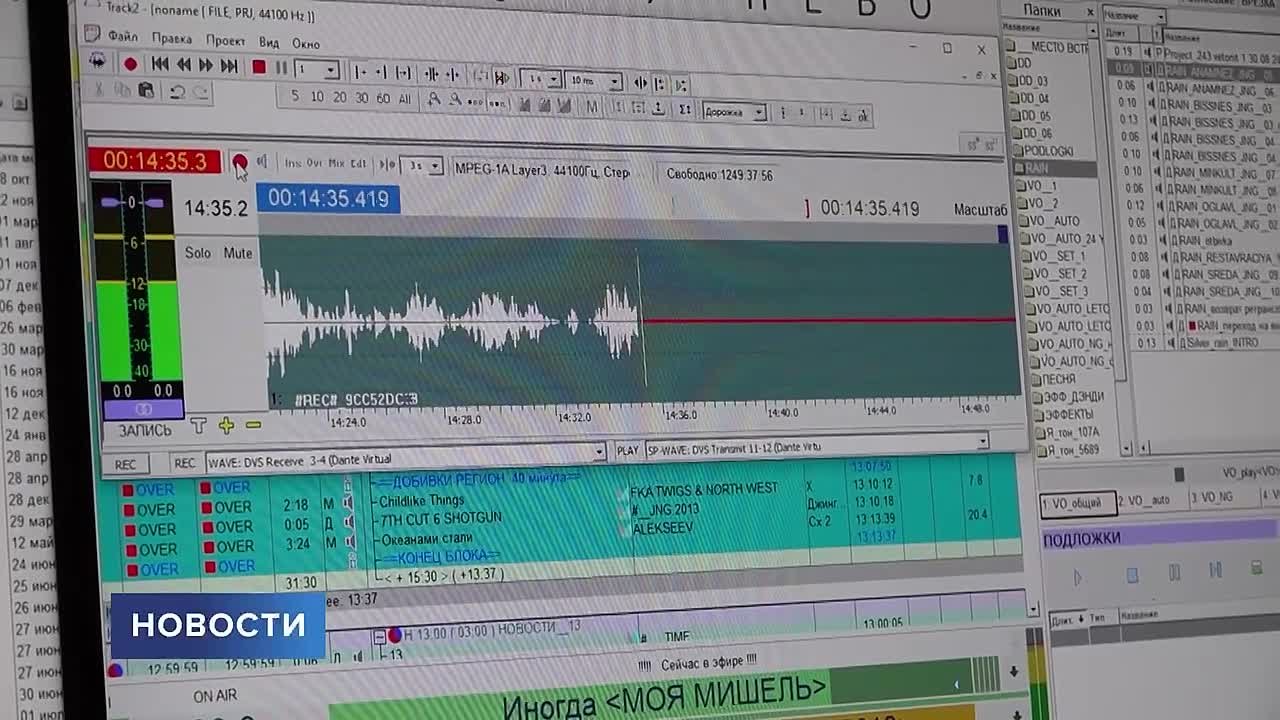
Task: Click the left channel level meter fader
Action: (x=111, y=203)
